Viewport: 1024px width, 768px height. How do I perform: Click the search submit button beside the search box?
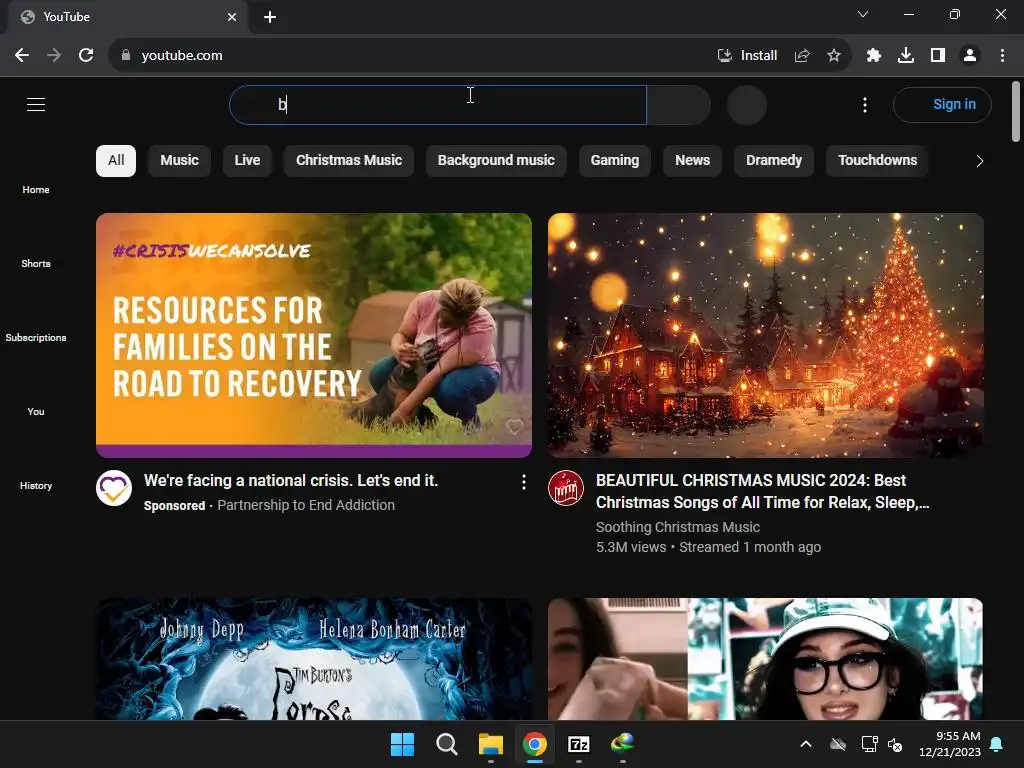point(679,104)
